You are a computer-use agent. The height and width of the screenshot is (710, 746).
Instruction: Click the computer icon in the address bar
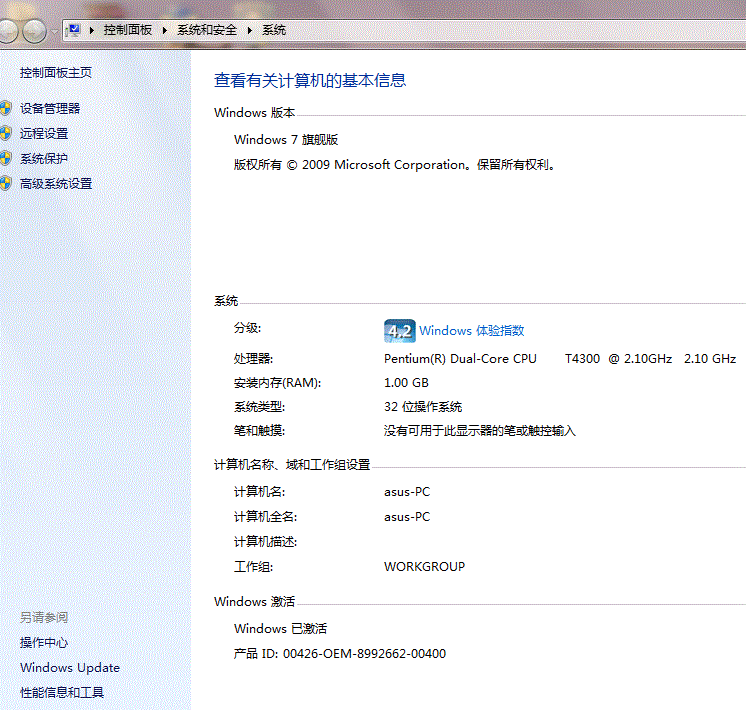(x=73, y=30)
